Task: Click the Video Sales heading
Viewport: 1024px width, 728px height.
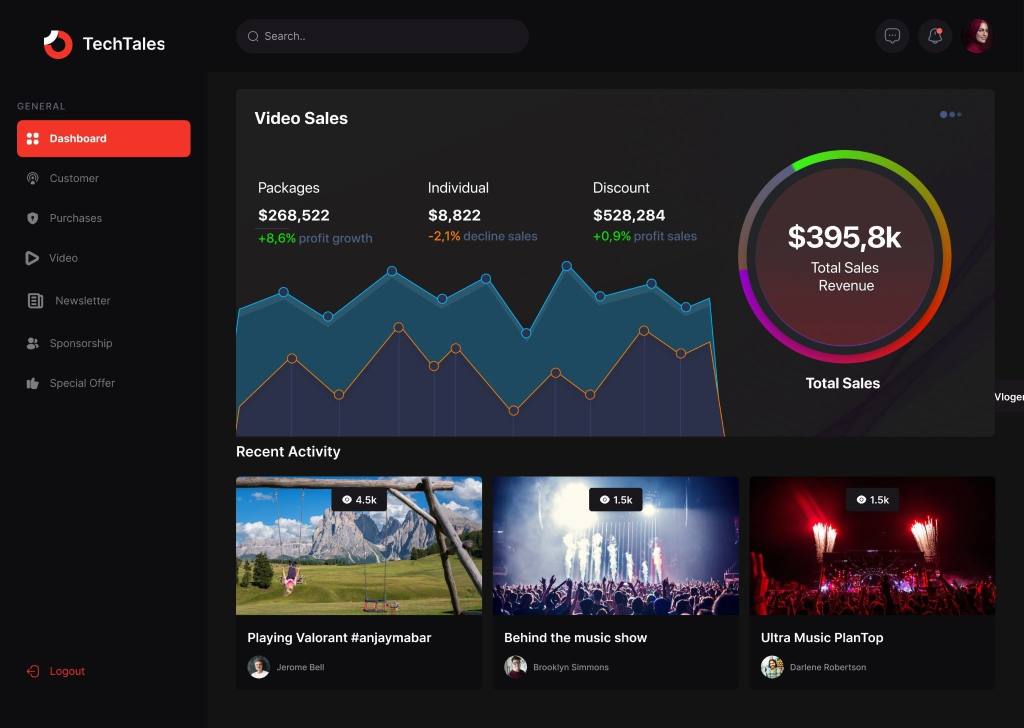Action: (301, 118)
